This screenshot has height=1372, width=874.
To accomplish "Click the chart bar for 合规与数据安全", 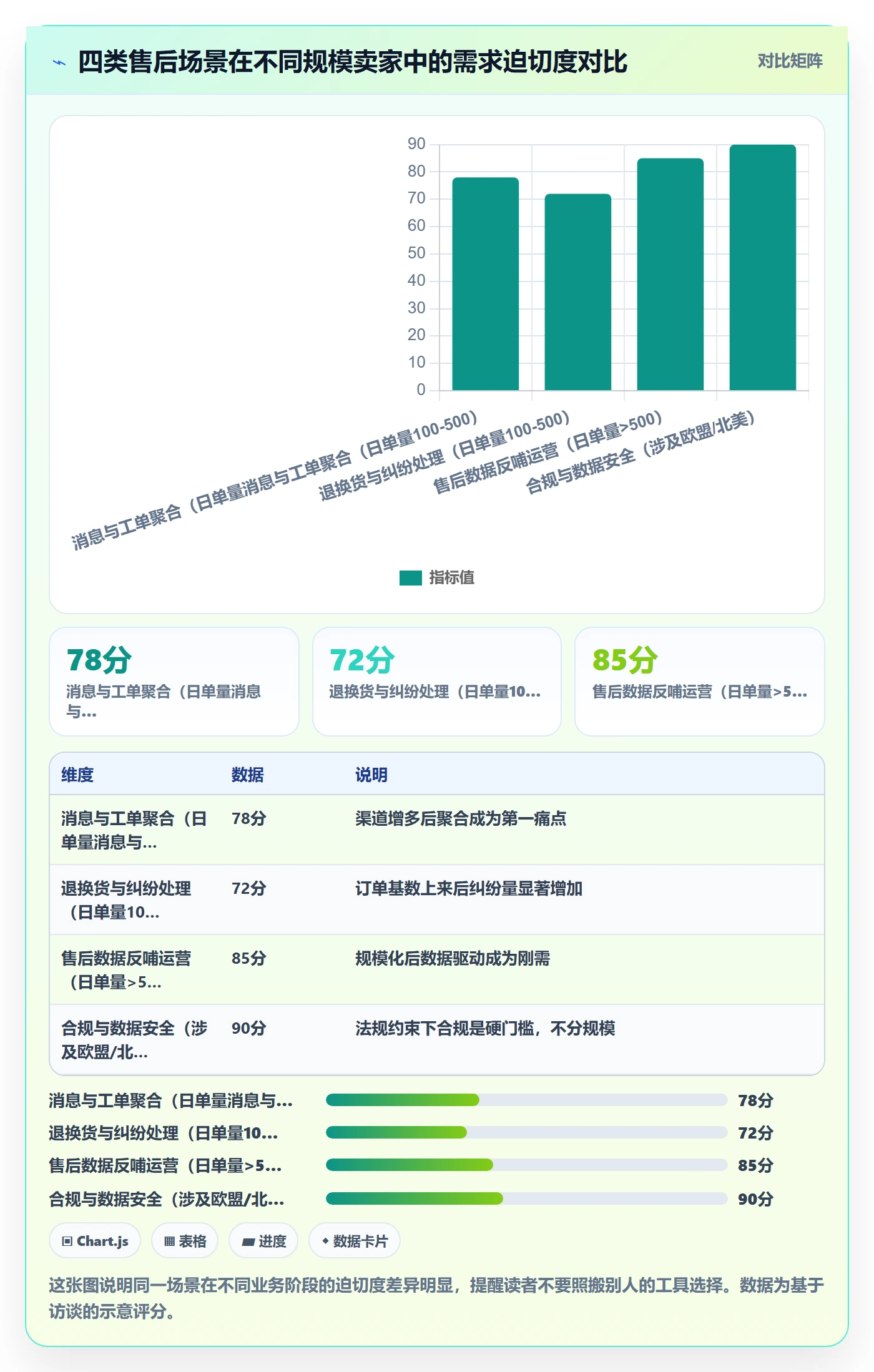I will 763,268.
